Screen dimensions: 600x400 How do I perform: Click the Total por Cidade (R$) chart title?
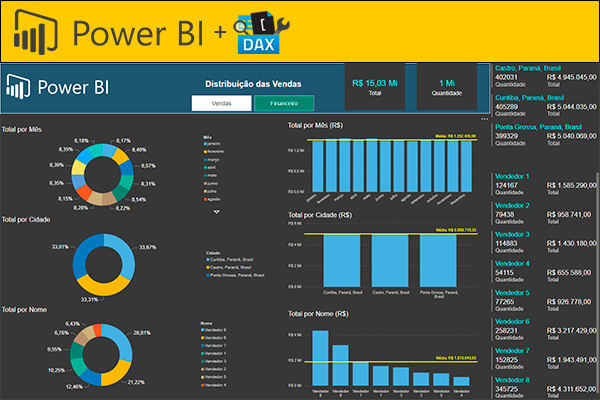320,215
